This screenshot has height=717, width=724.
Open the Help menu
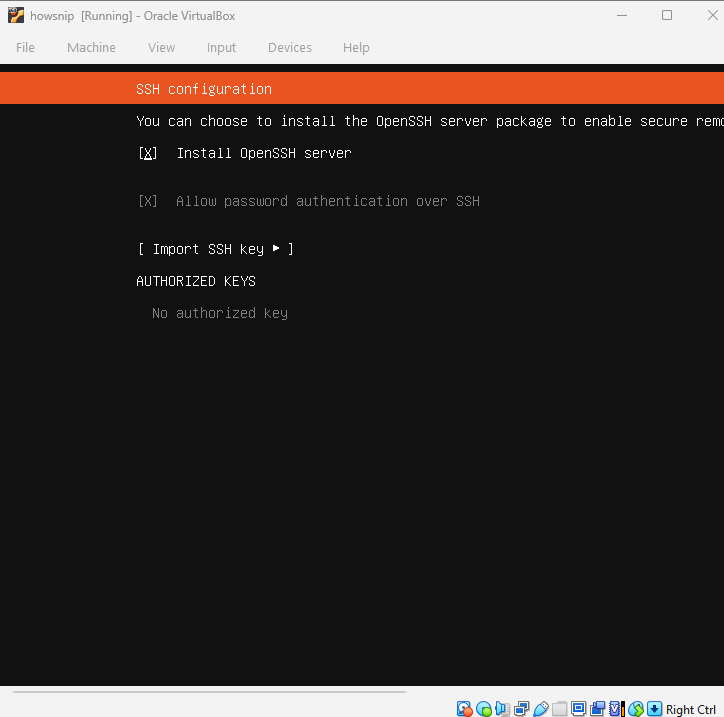point(356,48)
